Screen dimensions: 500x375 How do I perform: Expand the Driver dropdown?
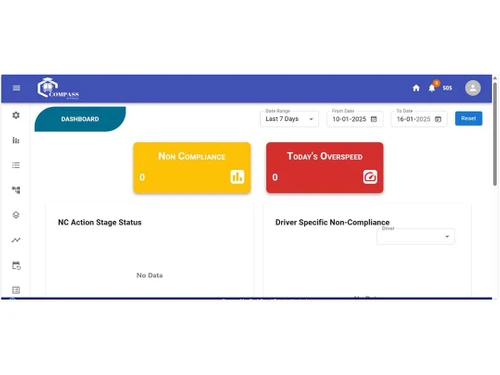click(416, 236)
